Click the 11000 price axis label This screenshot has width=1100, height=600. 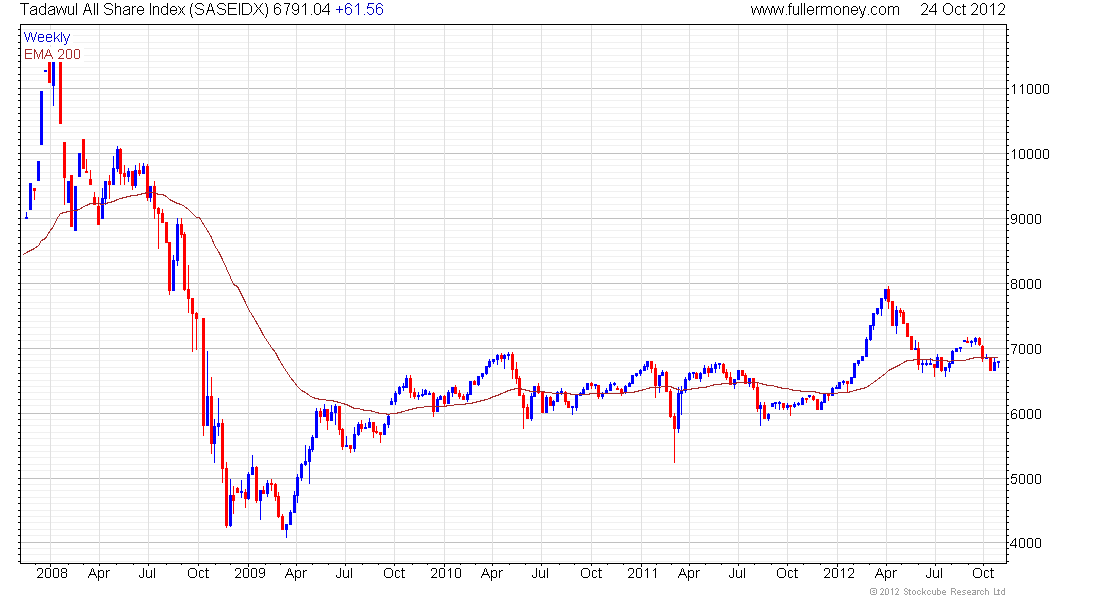pyautogui.click(x=1030, y=89)
